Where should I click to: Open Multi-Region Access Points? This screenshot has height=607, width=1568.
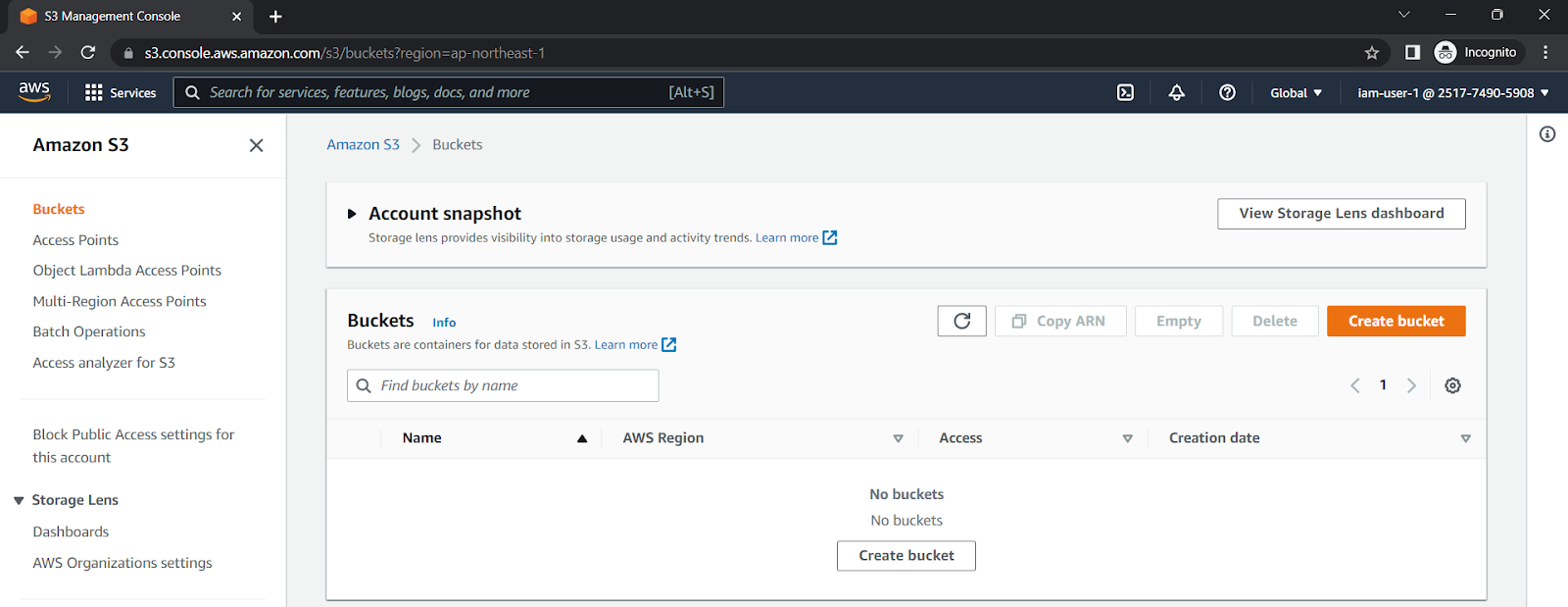coord(120,301)
